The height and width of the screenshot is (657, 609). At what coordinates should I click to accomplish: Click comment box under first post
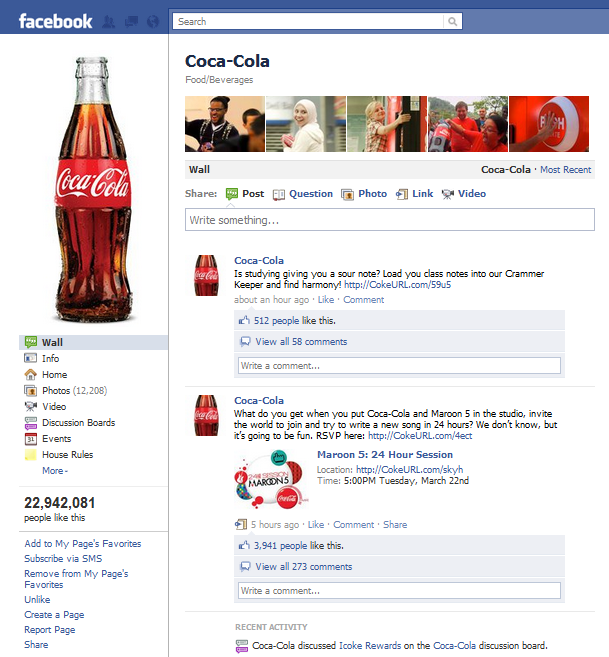[399, 365]
